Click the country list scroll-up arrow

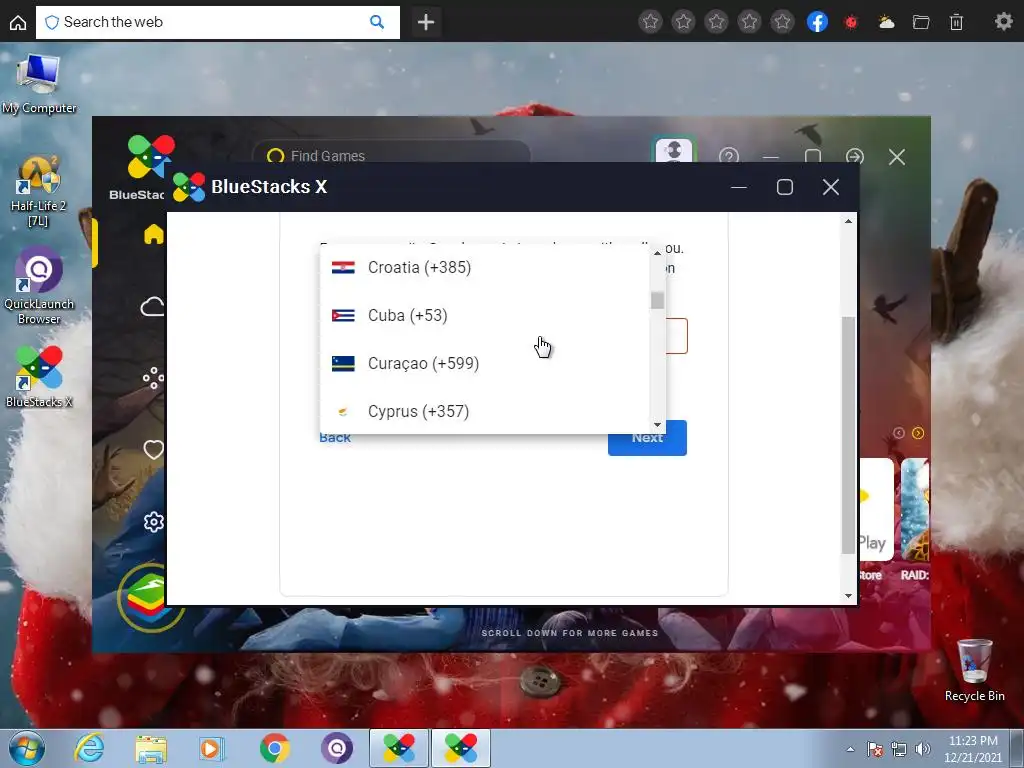pos(657,253)
